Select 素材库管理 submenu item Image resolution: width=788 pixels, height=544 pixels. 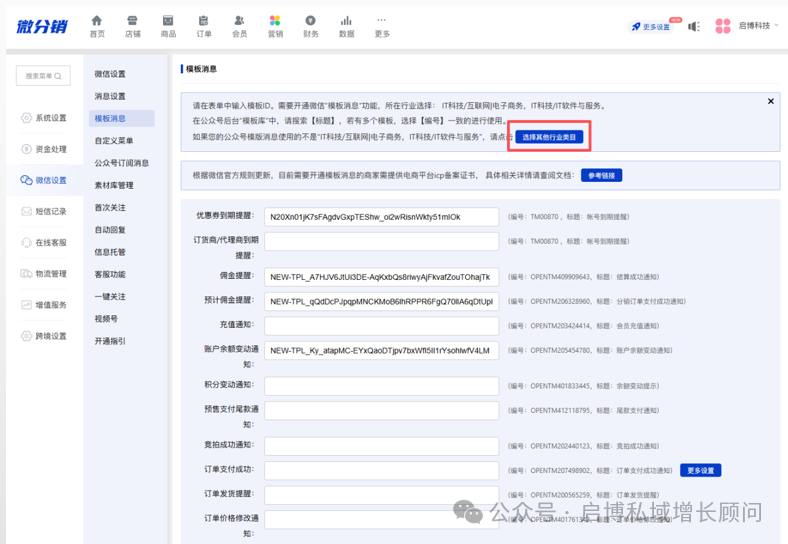pyautogui.click(x=114, y=186)
